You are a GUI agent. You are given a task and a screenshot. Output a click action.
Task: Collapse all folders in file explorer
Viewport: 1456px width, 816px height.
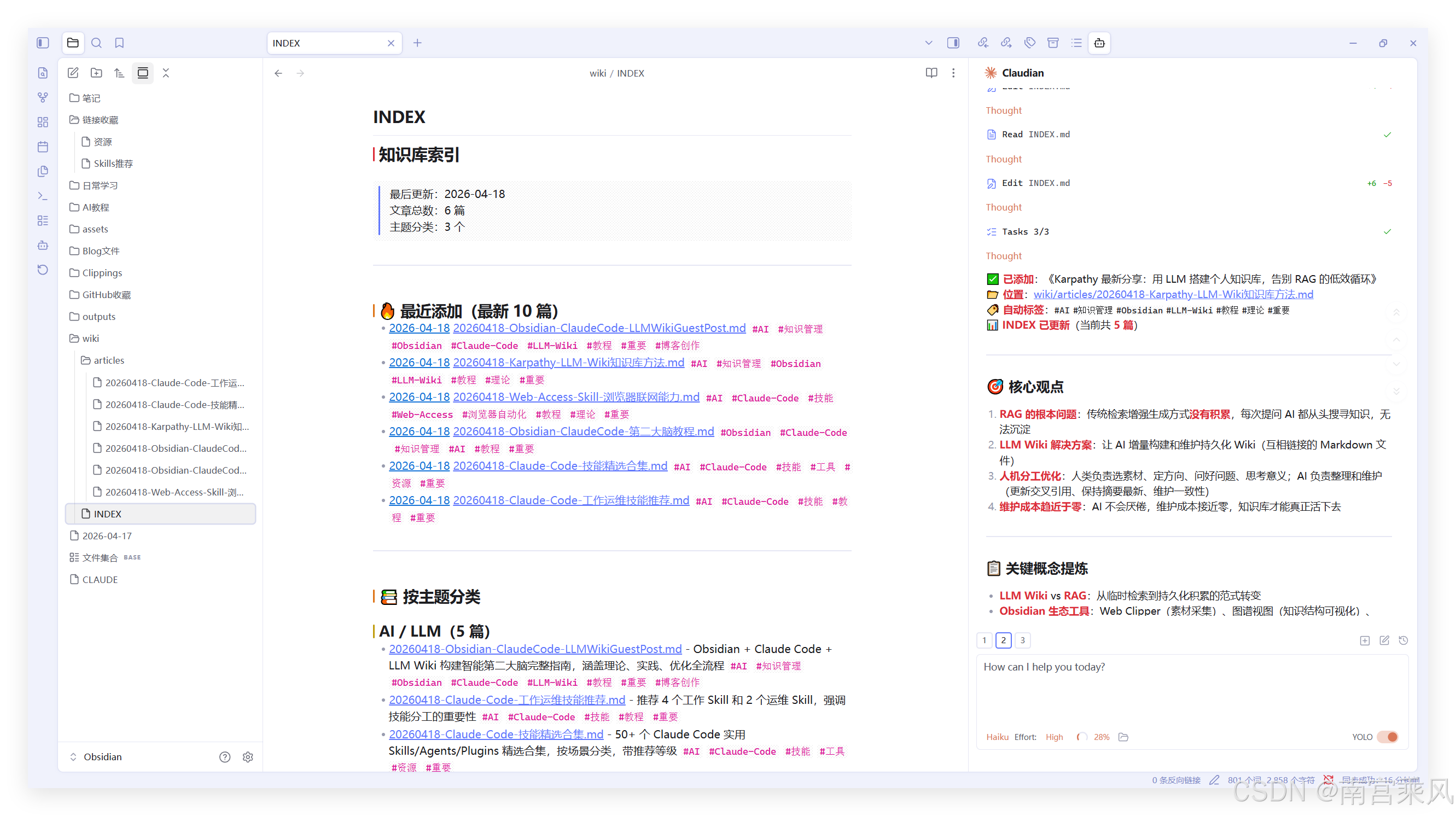(x=166, y=73)
